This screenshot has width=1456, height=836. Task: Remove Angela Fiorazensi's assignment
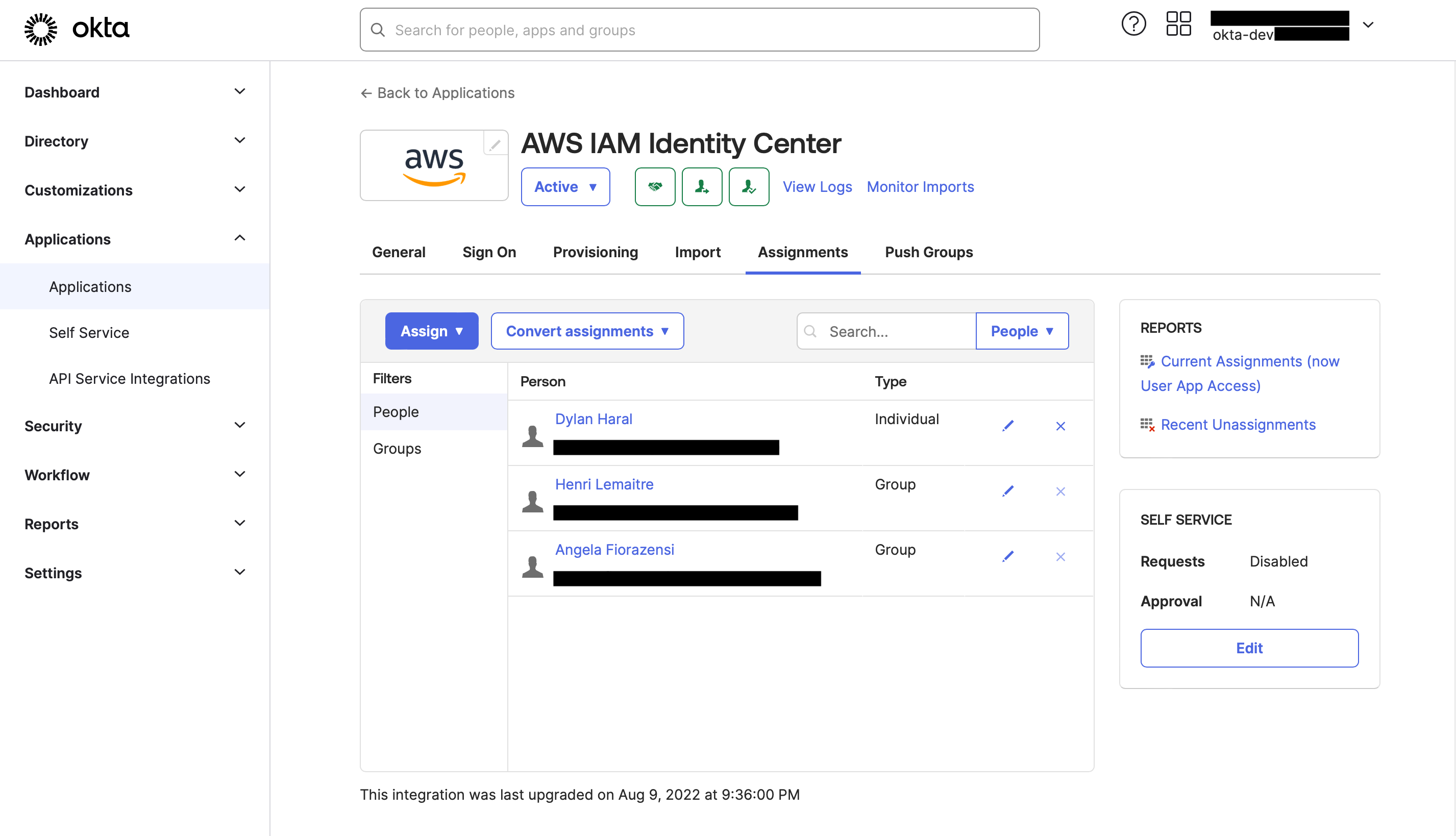(x=1060, y=557)
